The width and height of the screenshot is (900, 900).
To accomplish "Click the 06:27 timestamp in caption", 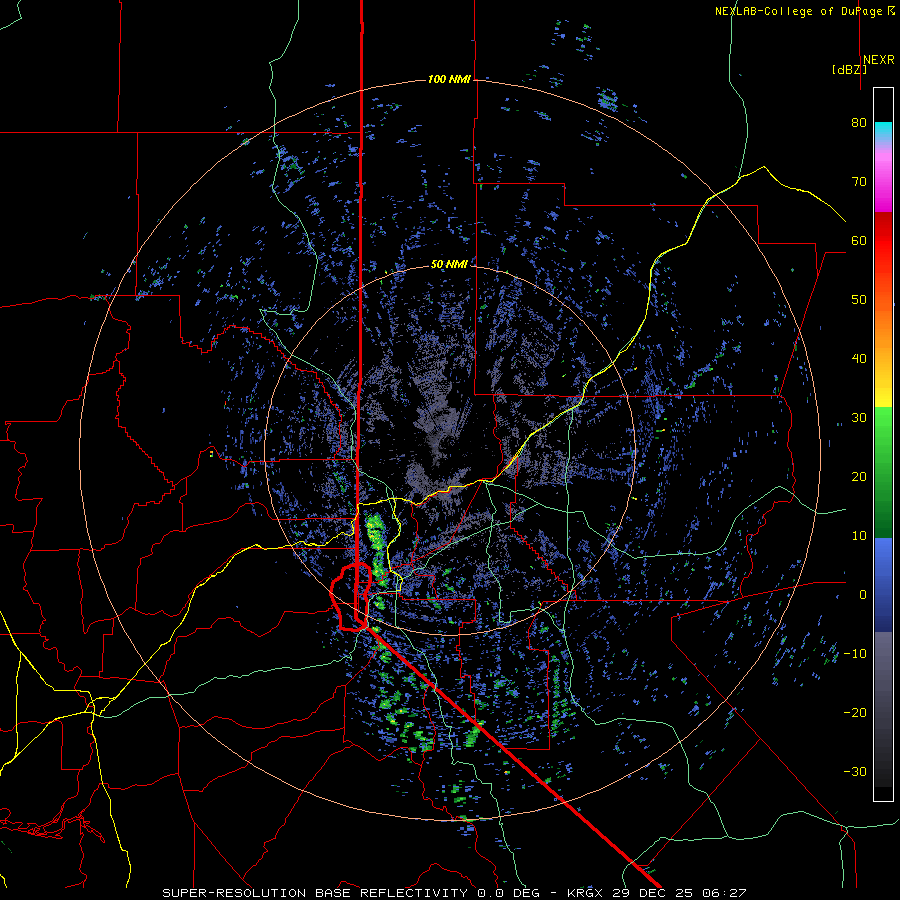I will click(723, 893).
